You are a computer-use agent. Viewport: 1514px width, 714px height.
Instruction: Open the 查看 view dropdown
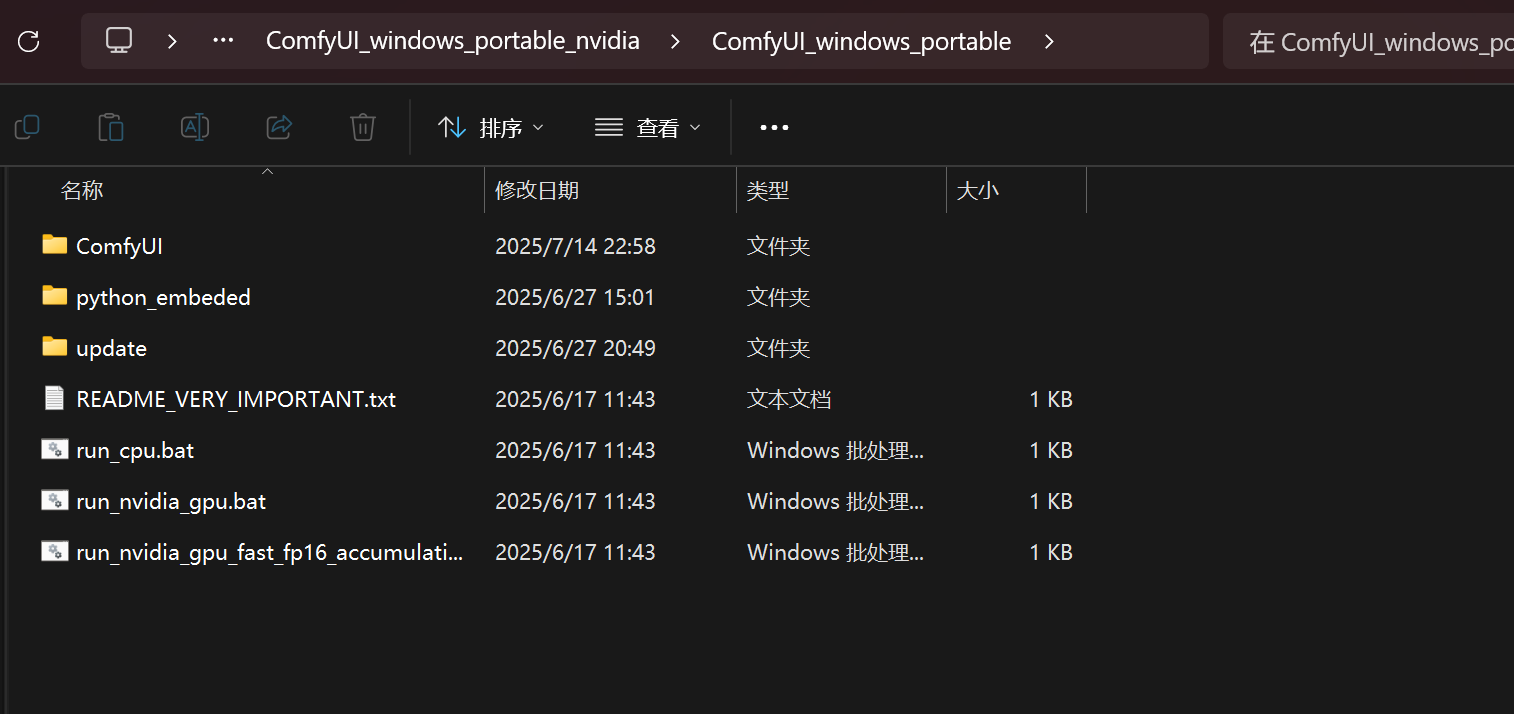click(x=648, y=127)
